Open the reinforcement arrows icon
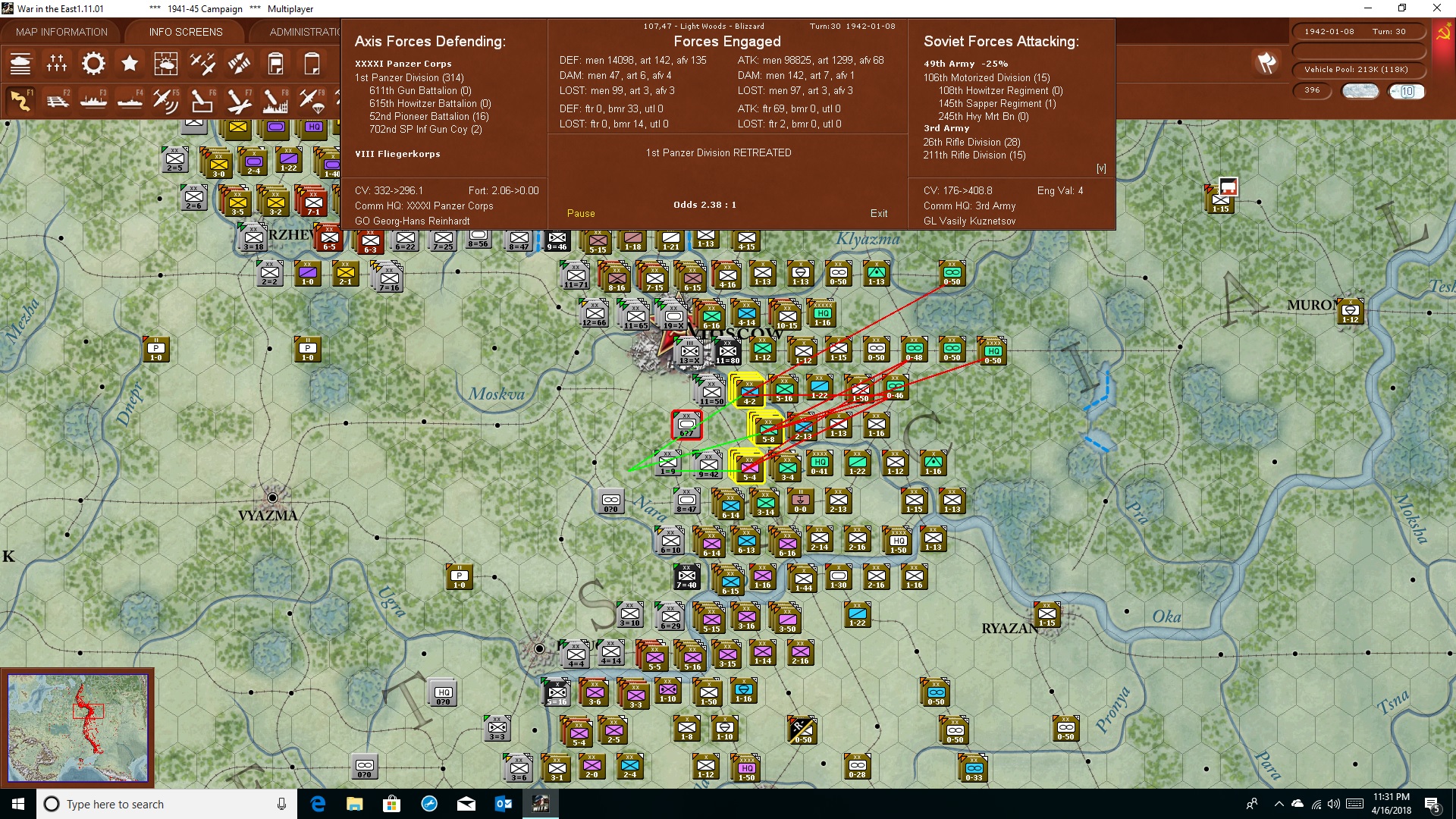 point(239,64)
